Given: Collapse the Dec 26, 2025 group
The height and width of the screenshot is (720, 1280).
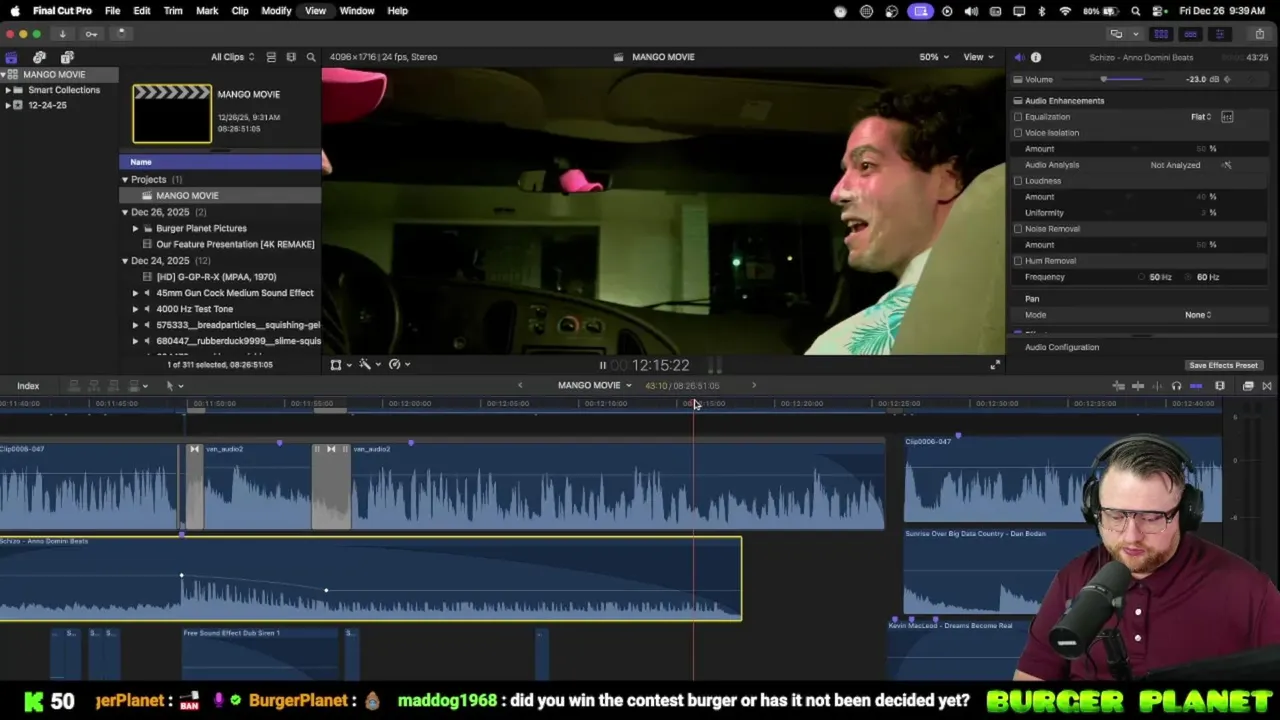Looking at the screenshot, I should coord(125,212).
